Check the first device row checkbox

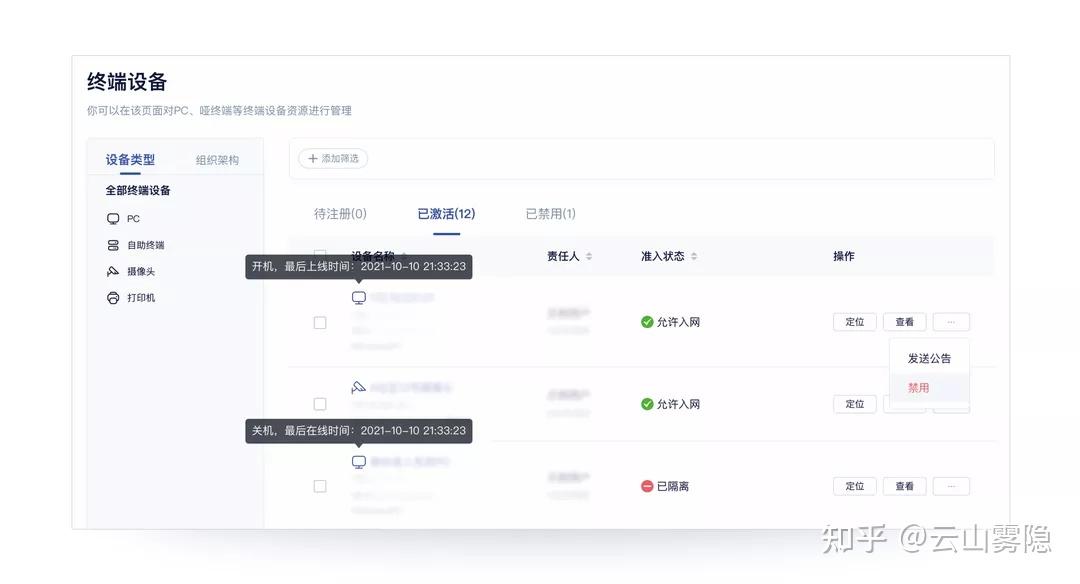[320, 322]
